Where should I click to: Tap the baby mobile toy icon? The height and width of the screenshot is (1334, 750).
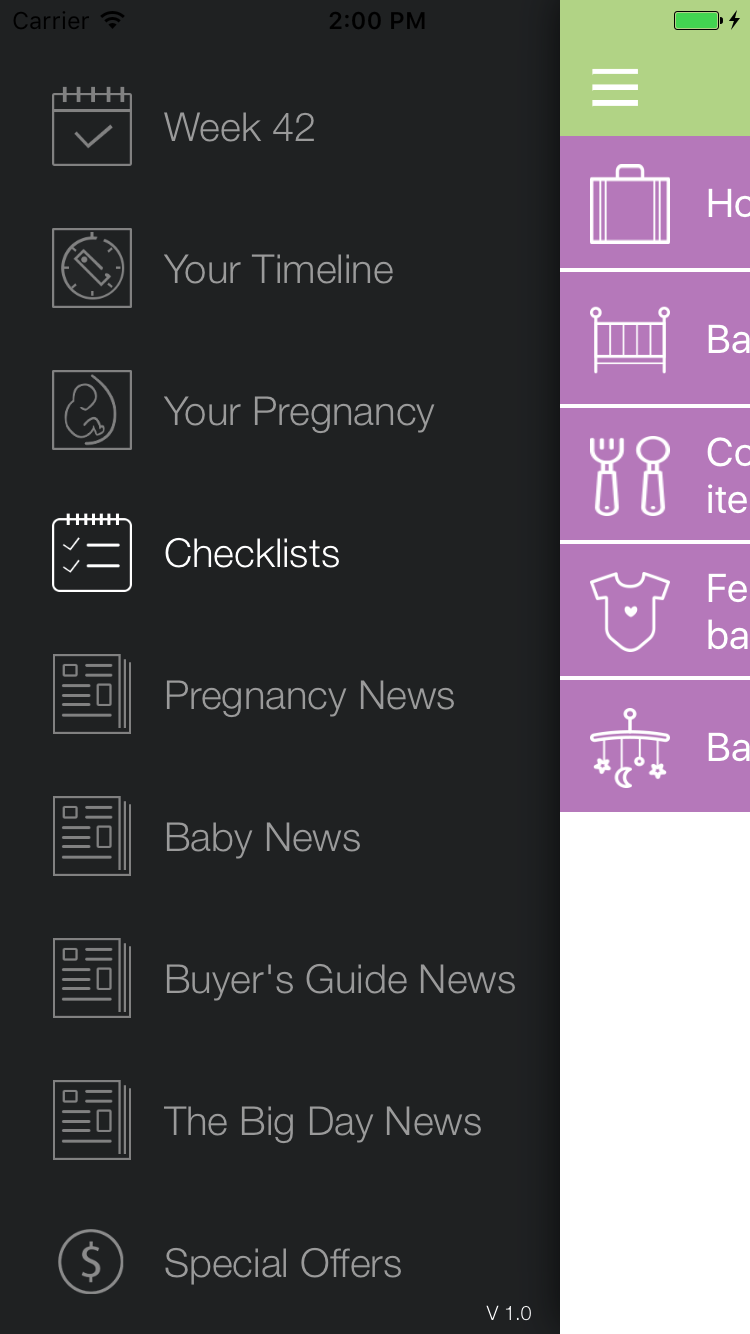click(630, 748)
